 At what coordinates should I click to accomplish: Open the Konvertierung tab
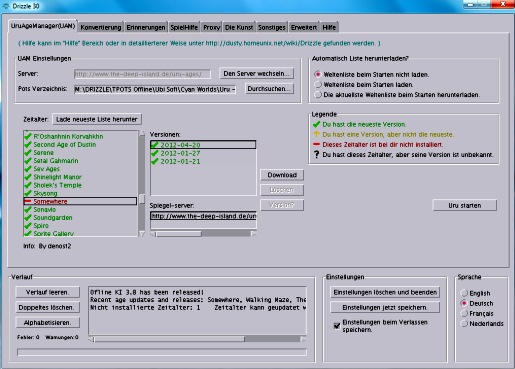(x=101, y=27)
